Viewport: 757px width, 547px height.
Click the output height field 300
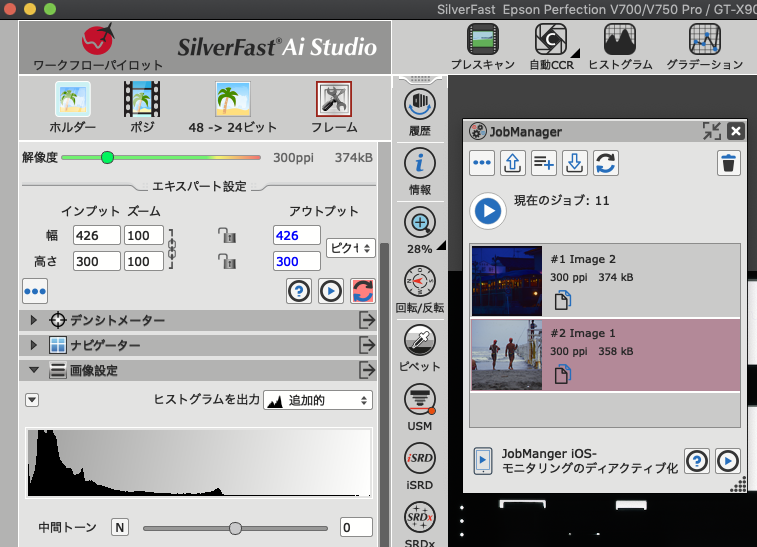[x=296, y=261]
